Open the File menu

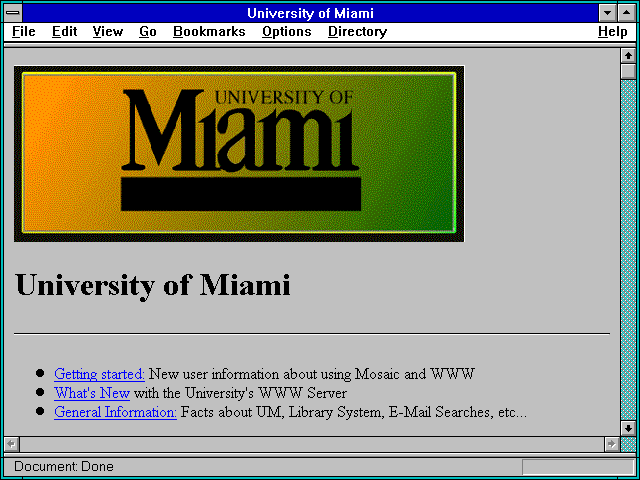pos(24,32)
